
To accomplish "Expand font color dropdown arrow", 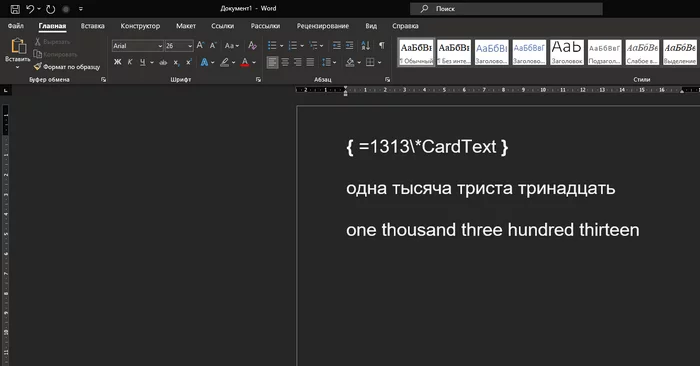I will (x=254, y=62).
